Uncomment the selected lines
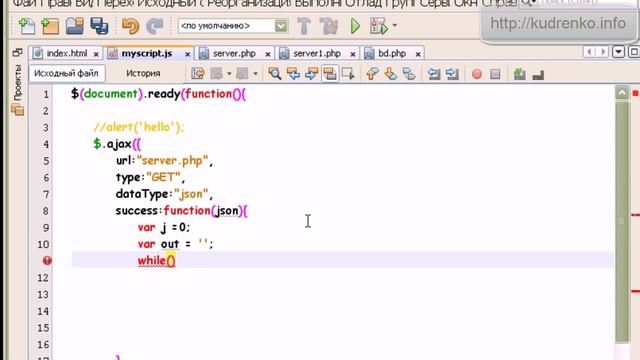640x360 pixels. (x=538, y=74)
